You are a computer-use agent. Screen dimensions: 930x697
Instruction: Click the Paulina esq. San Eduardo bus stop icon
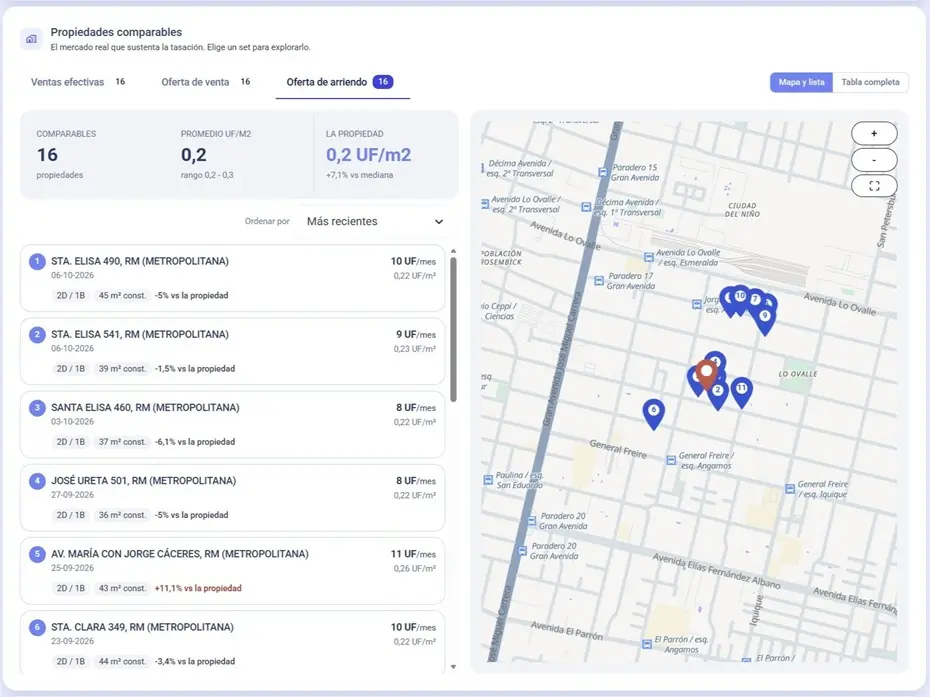tap(488, 480)
